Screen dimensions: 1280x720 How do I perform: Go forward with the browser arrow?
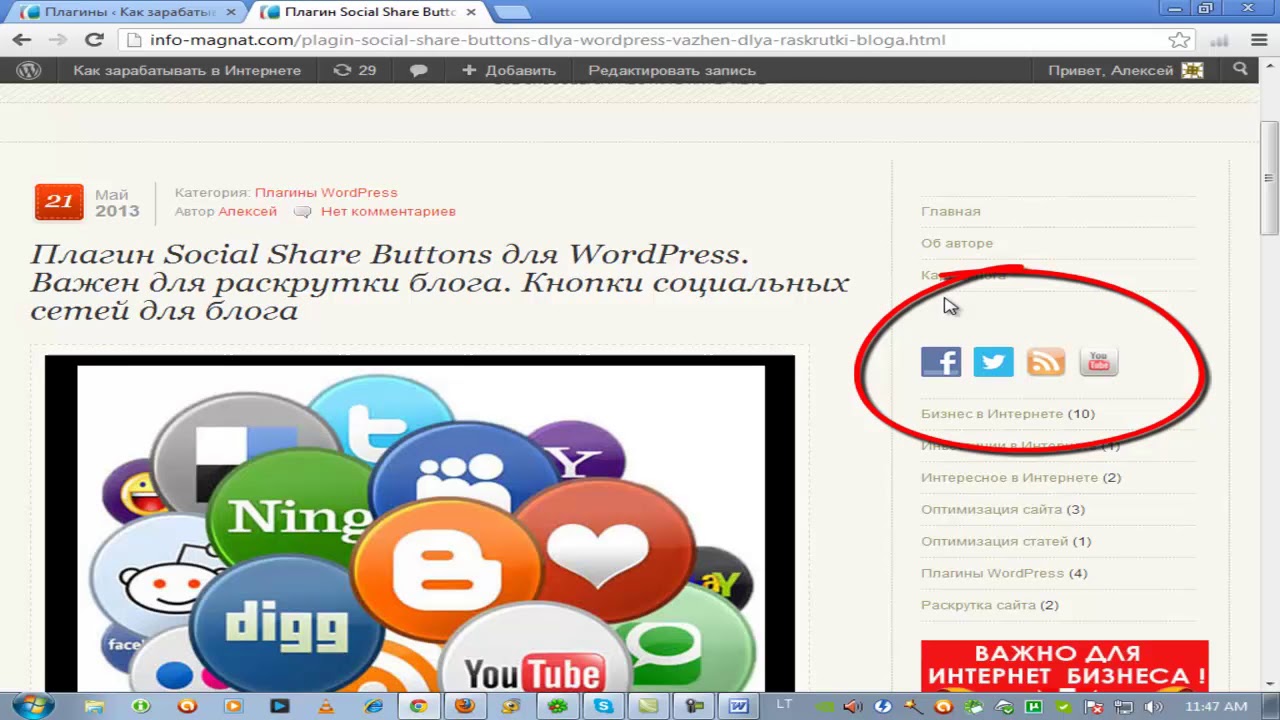coord(58,40)
